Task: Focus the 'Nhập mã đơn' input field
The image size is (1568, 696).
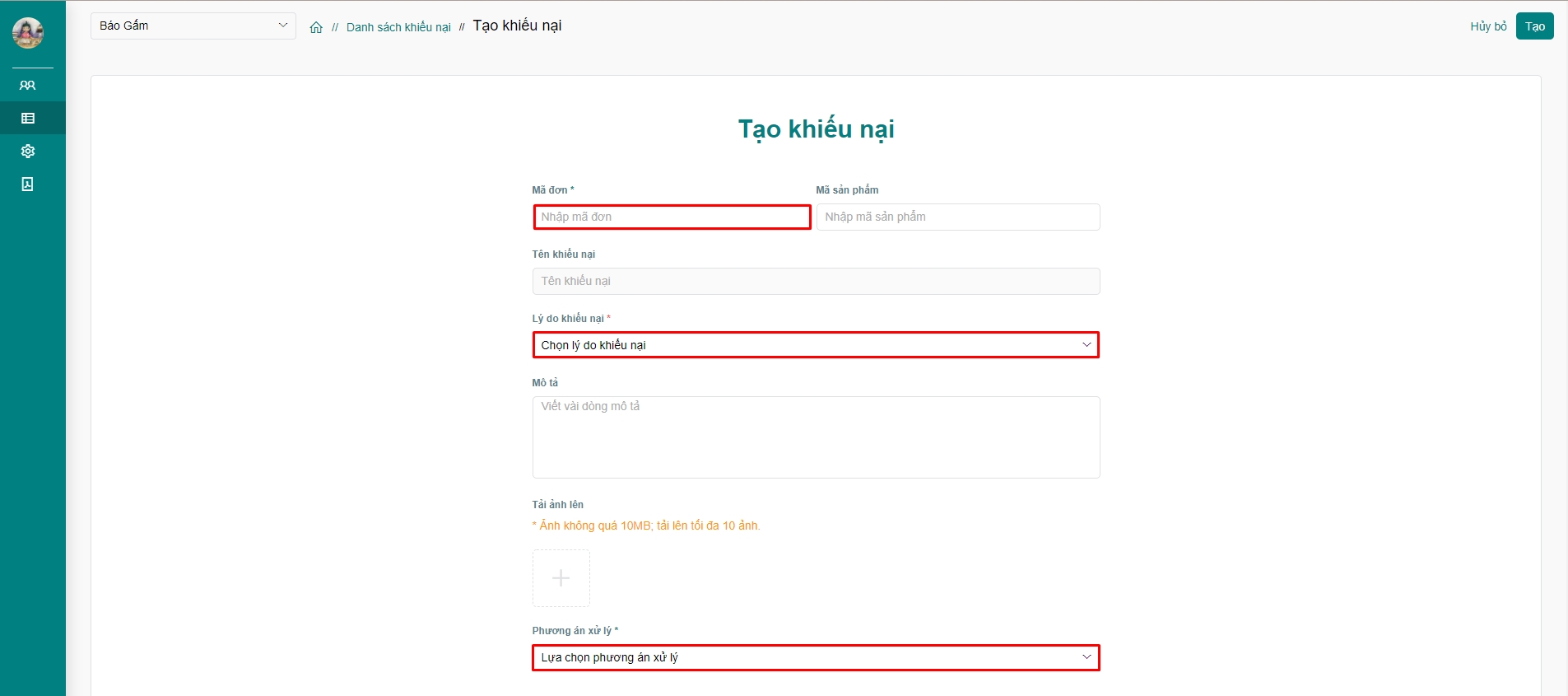Action: click(672, 217)
